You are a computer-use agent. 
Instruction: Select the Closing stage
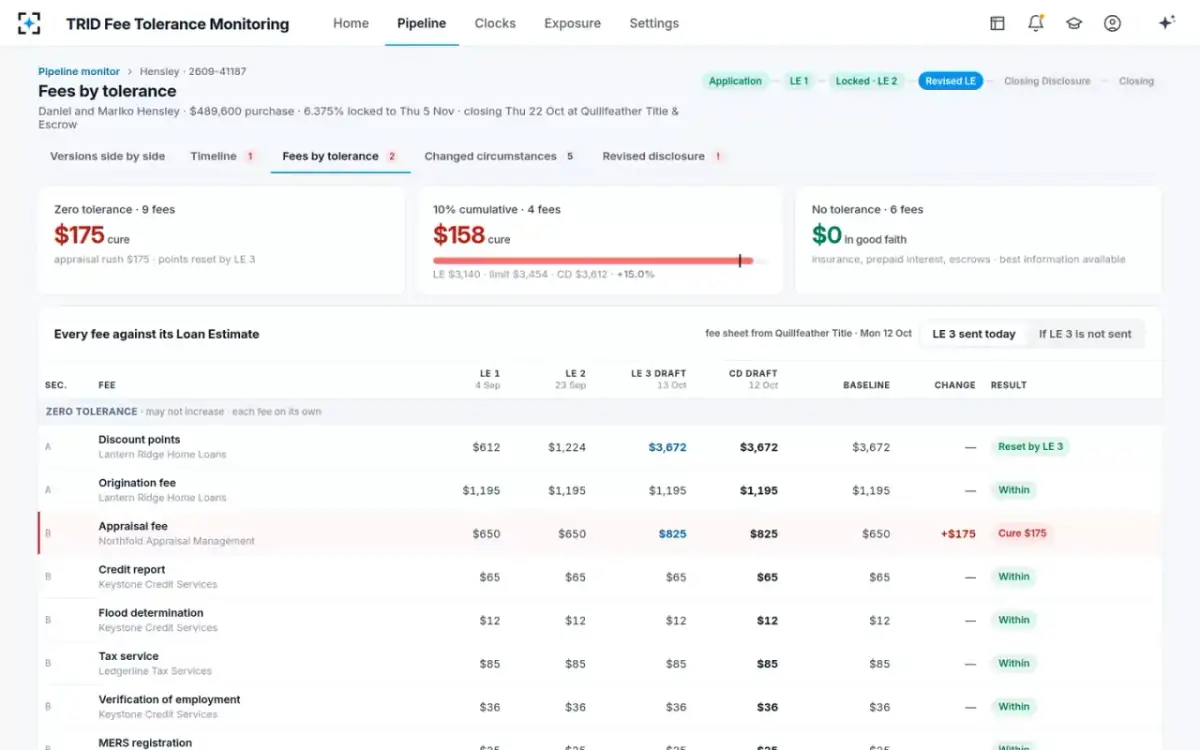[1136, 81]
